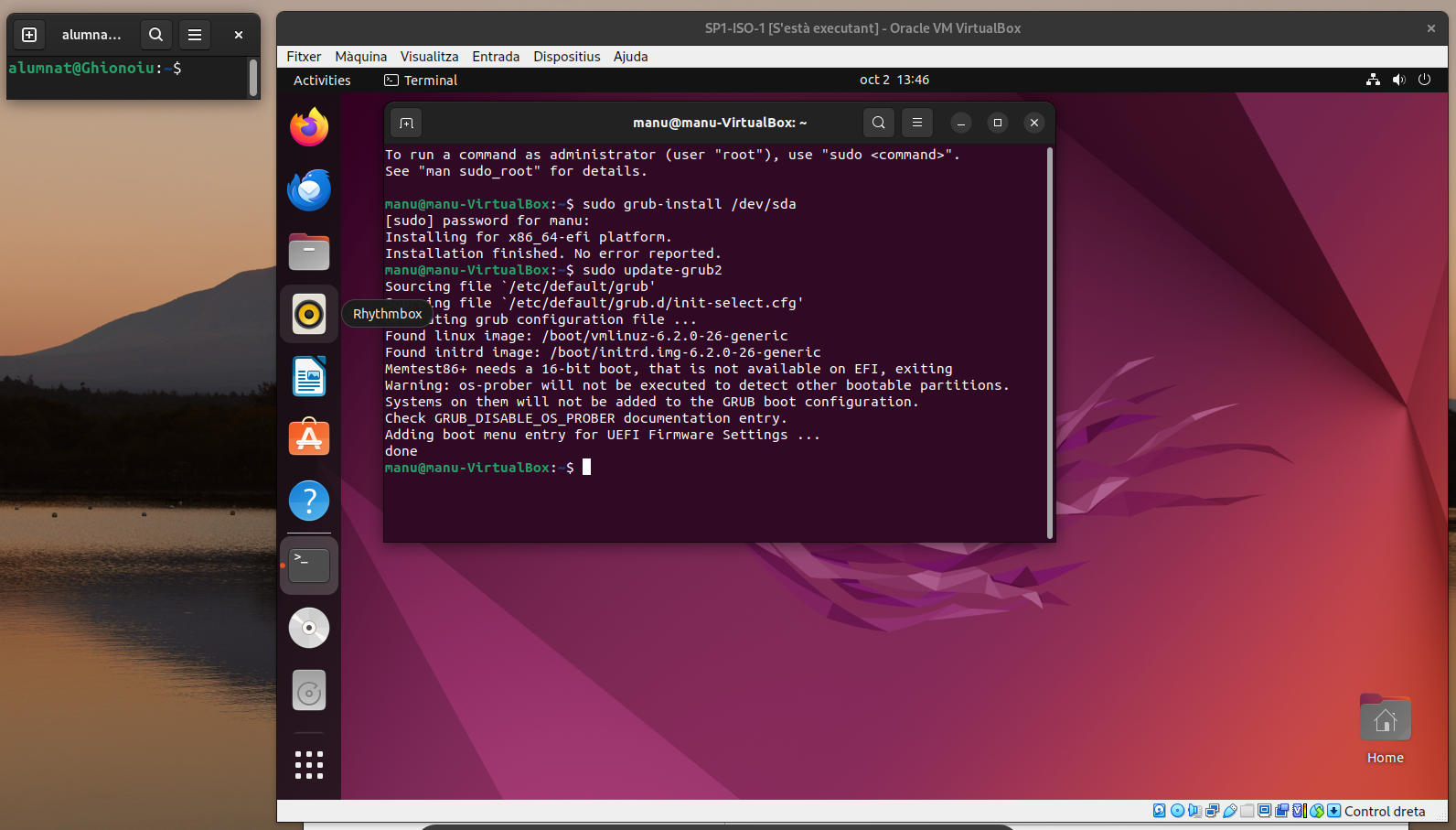Open volume control in guest top bar

tap(1398, 81)
